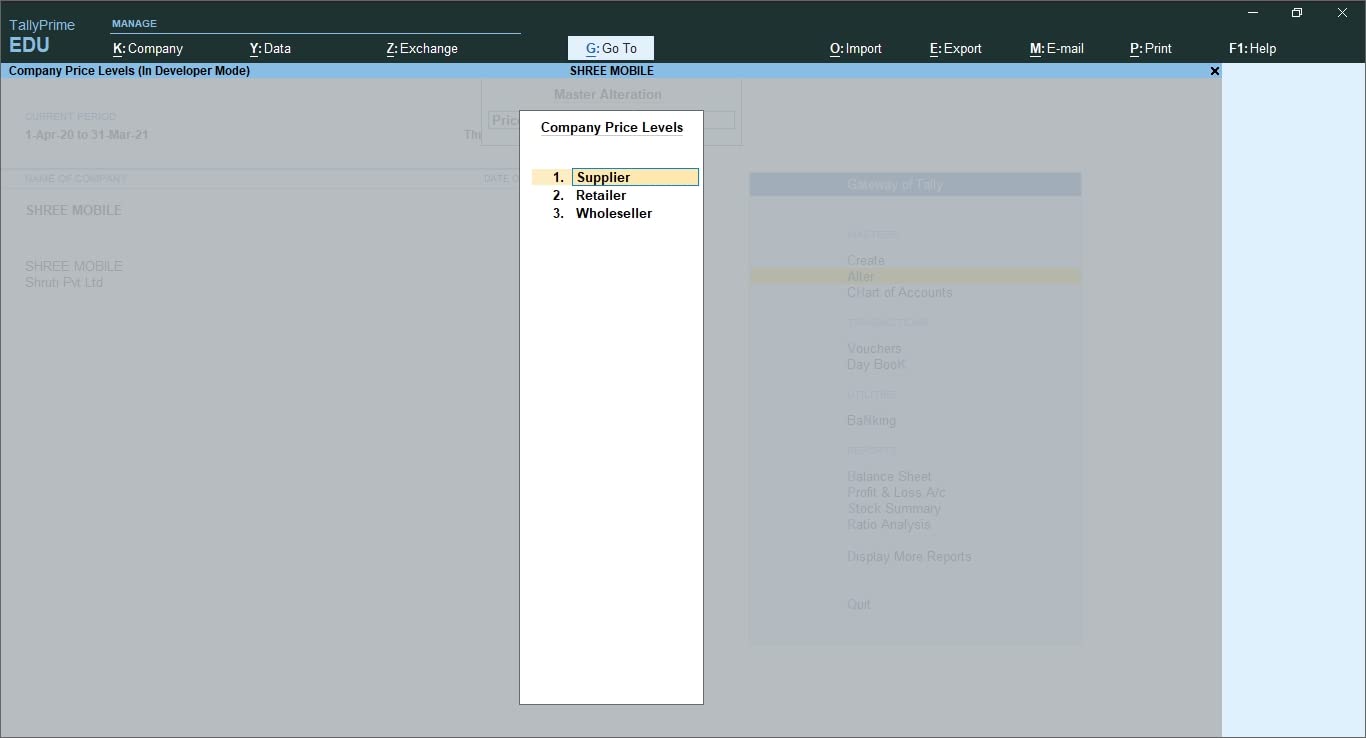Open the Company menu

coord(147,47)
